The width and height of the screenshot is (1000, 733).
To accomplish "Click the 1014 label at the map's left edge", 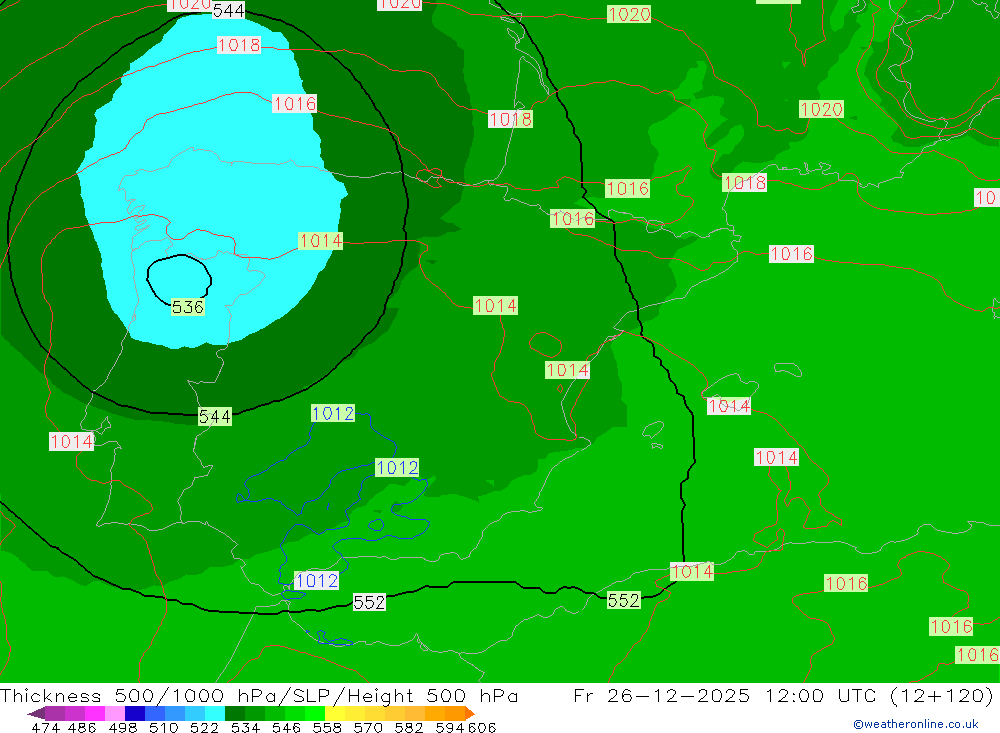I will [71, 441].
